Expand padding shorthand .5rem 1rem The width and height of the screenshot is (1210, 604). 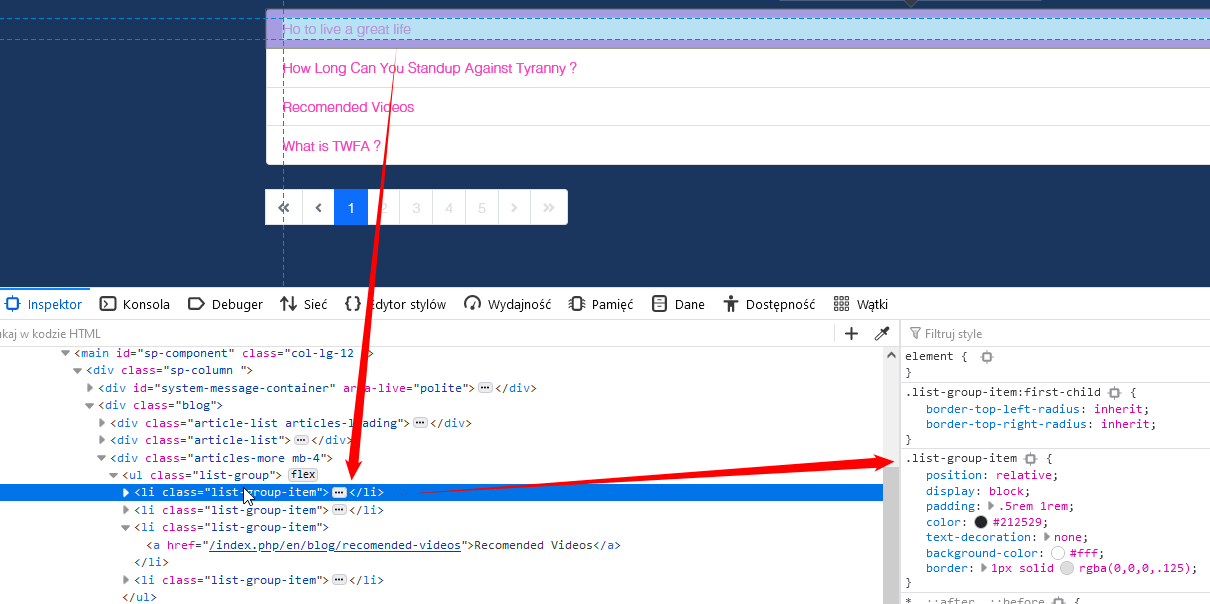pos(991,507)
